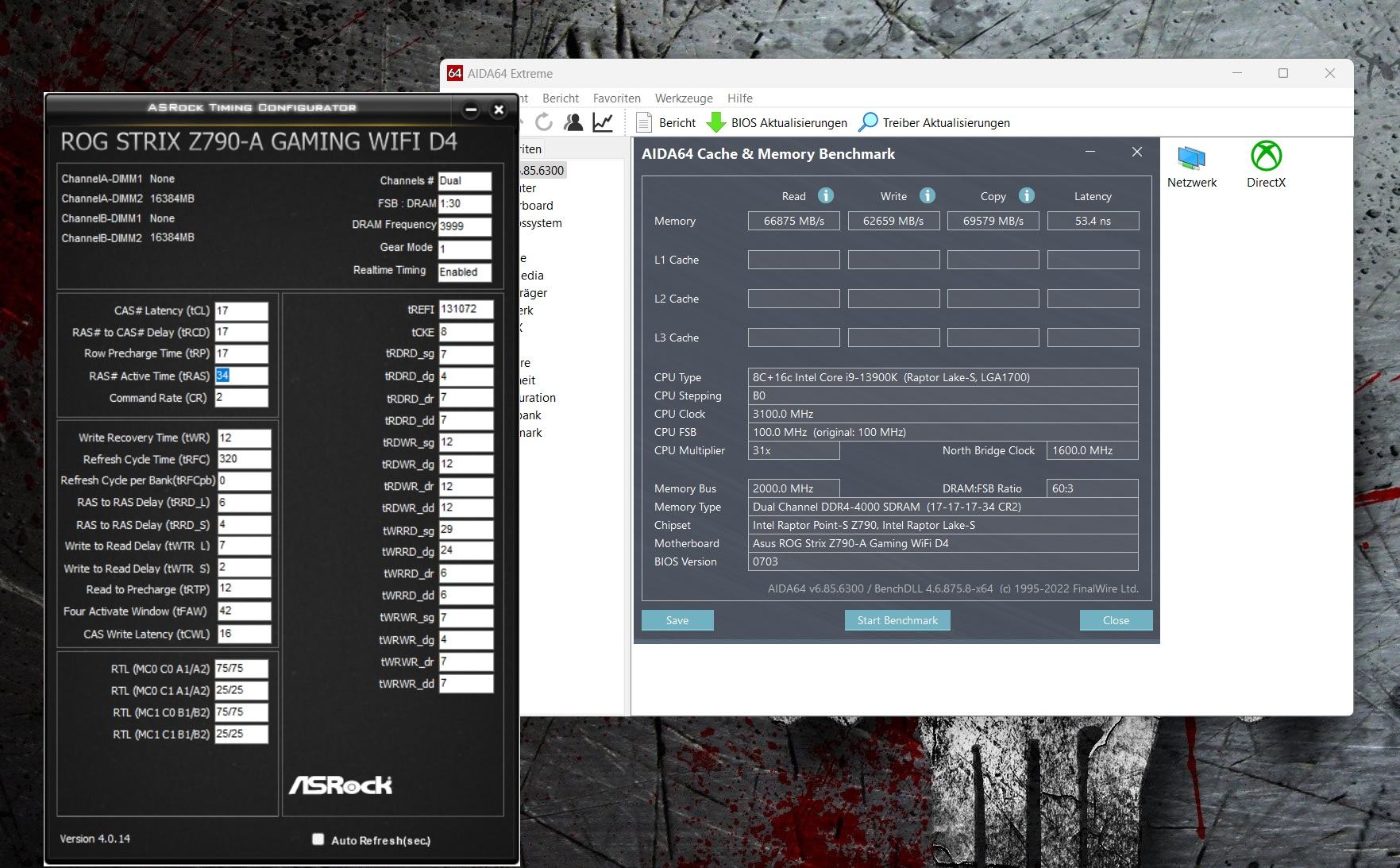Click the RAS# Active Time (tRAS) field
This screenshot has height=868, width=1400.
241,376
